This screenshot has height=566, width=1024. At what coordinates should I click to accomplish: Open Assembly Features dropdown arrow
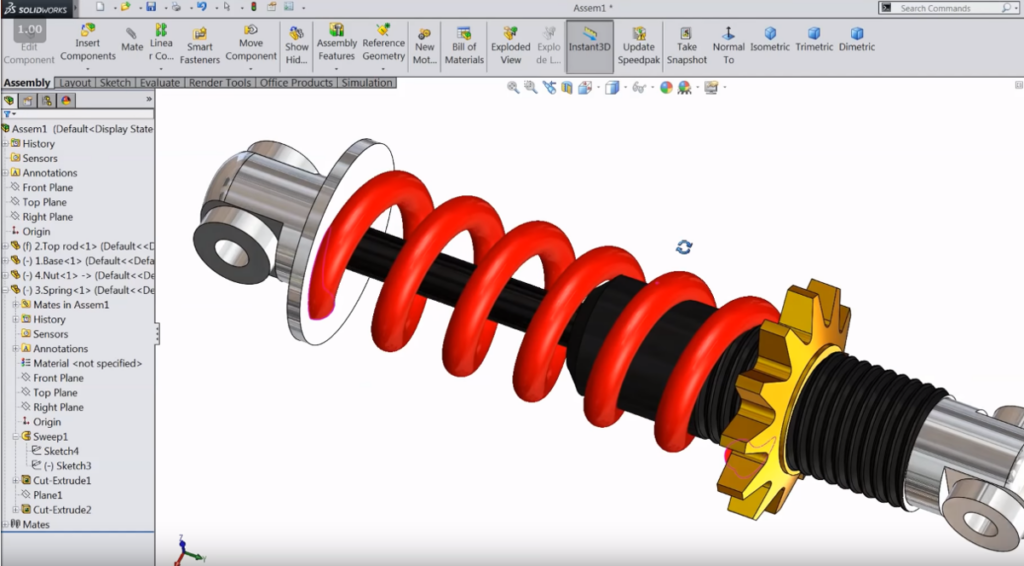pyautogui.click(x=337, y=68)
